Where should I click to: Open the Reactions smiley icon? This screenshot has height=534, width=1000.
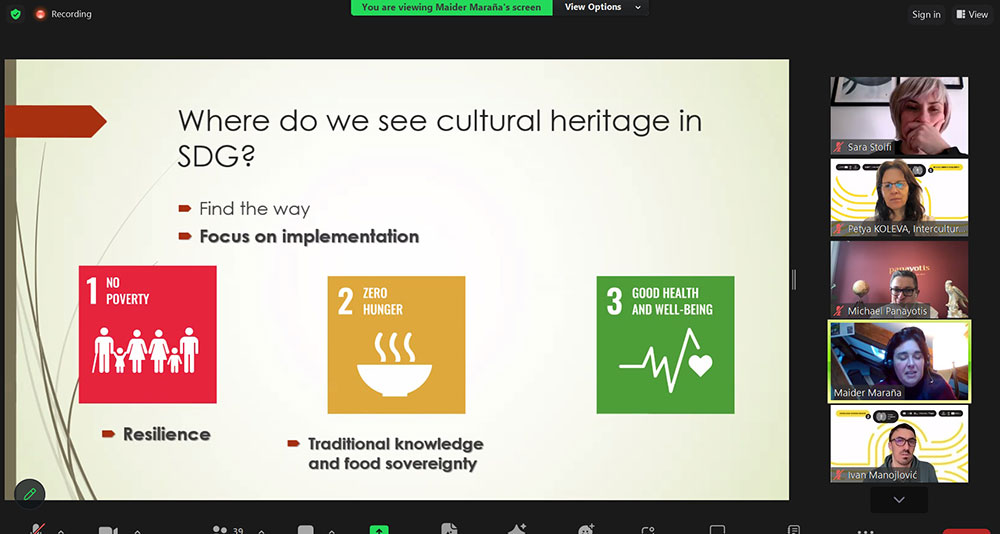point(586,529)
